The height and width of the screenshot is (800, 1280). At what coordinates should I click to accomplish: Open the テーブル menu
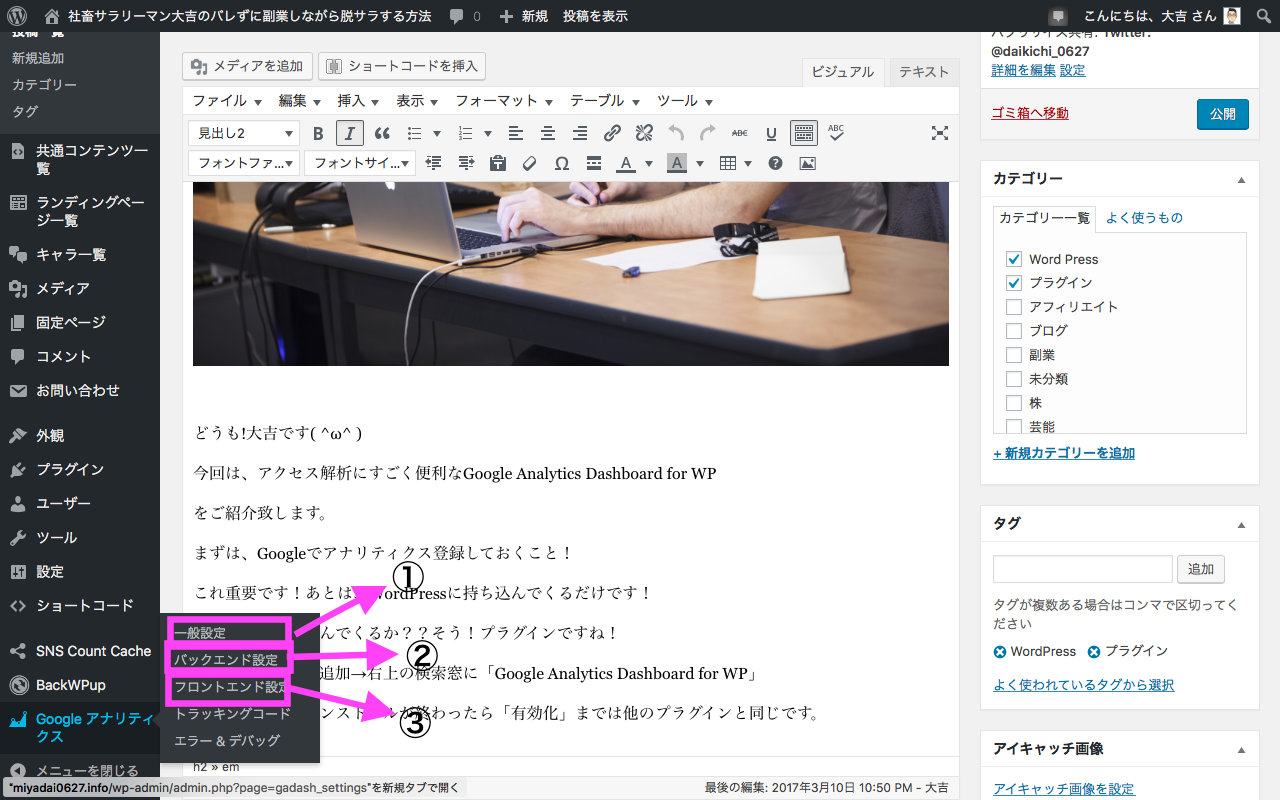[x=605, y=101]
